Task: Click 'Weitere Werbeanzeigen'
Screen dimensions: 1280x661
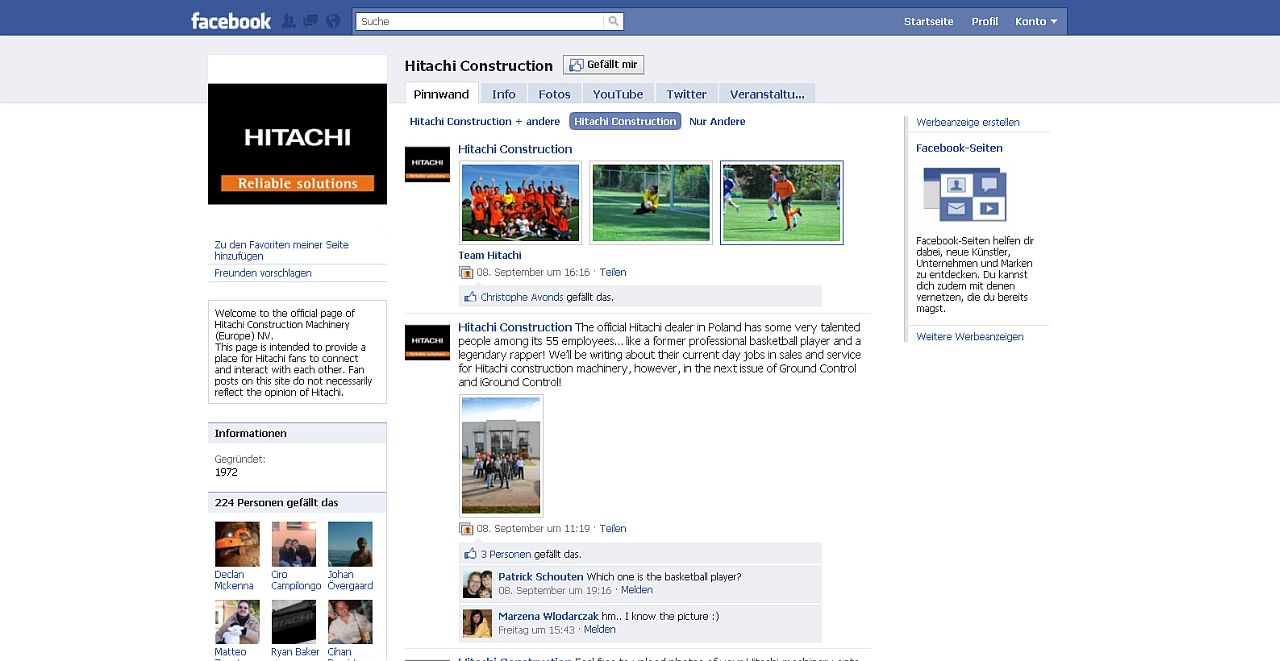Action: coord(970,336)
